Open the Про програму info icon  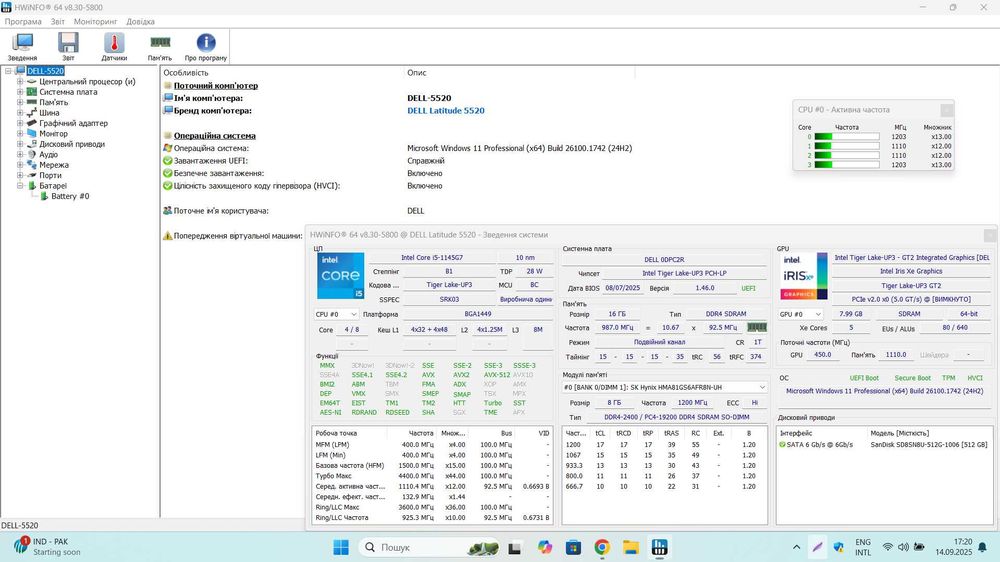coord(205,47)
